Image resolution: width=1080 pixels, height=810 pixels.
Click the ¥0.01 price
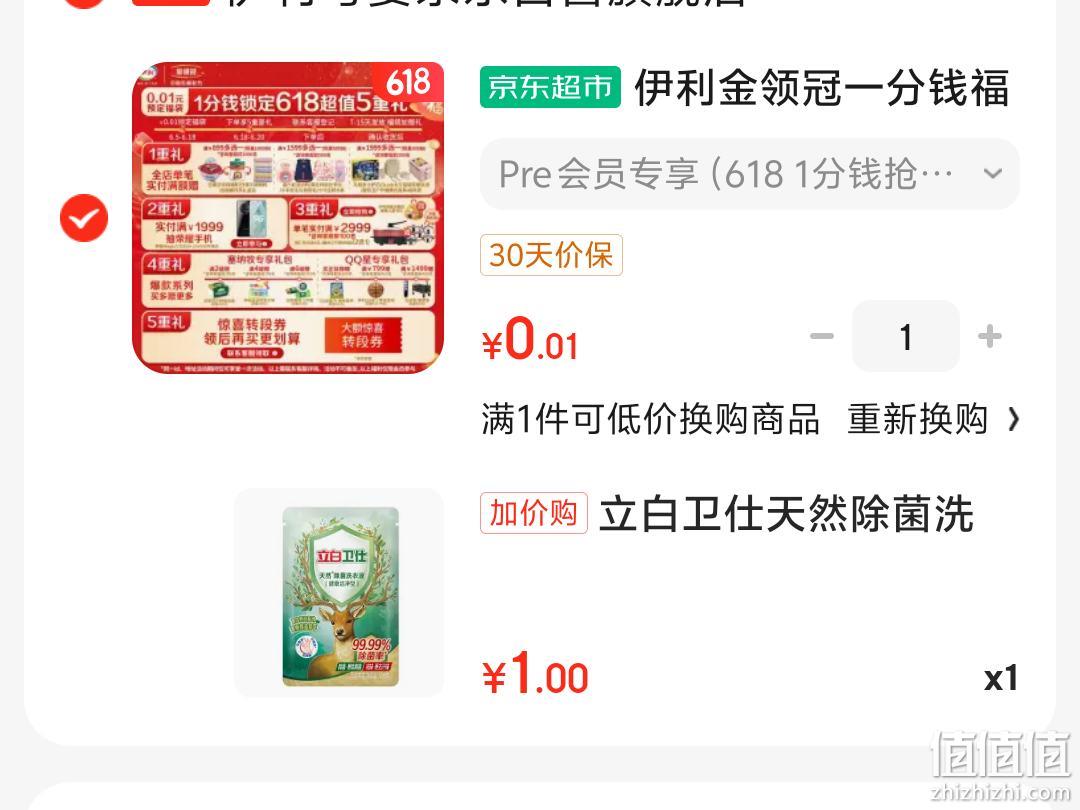(530, 338)
